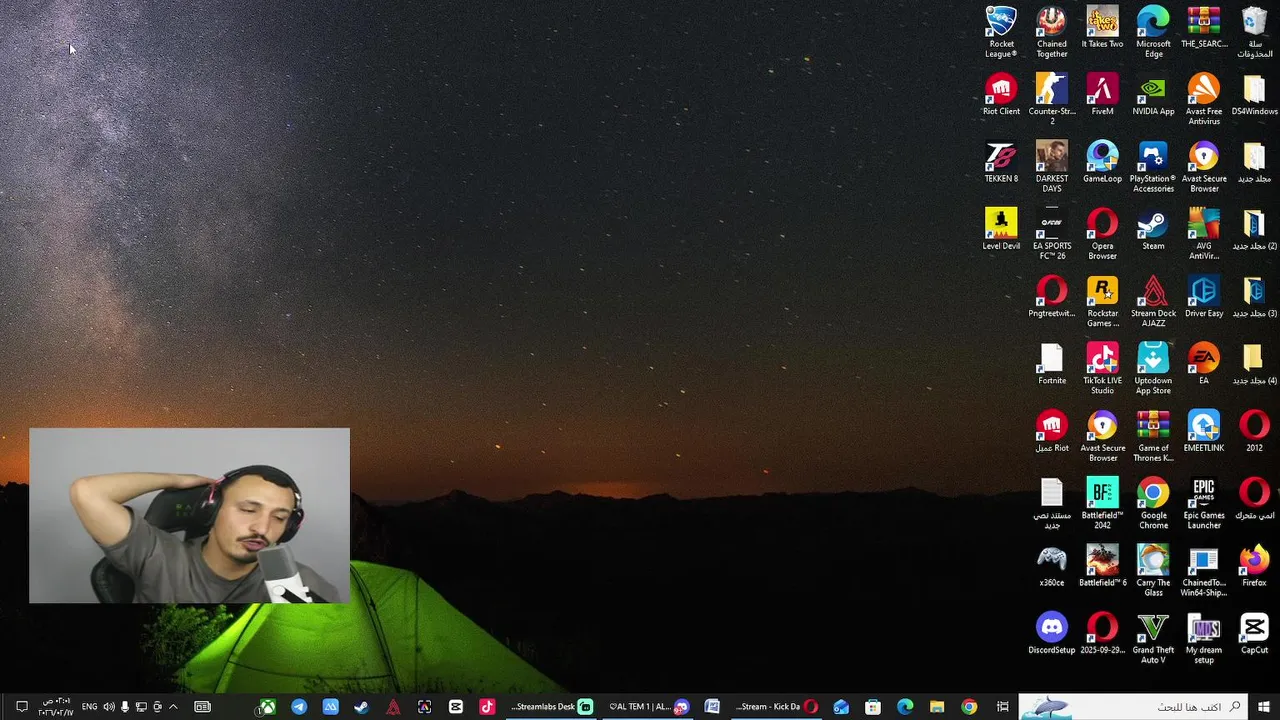
Task: Open x360ce controller icon
Action: click(1052, 566)
